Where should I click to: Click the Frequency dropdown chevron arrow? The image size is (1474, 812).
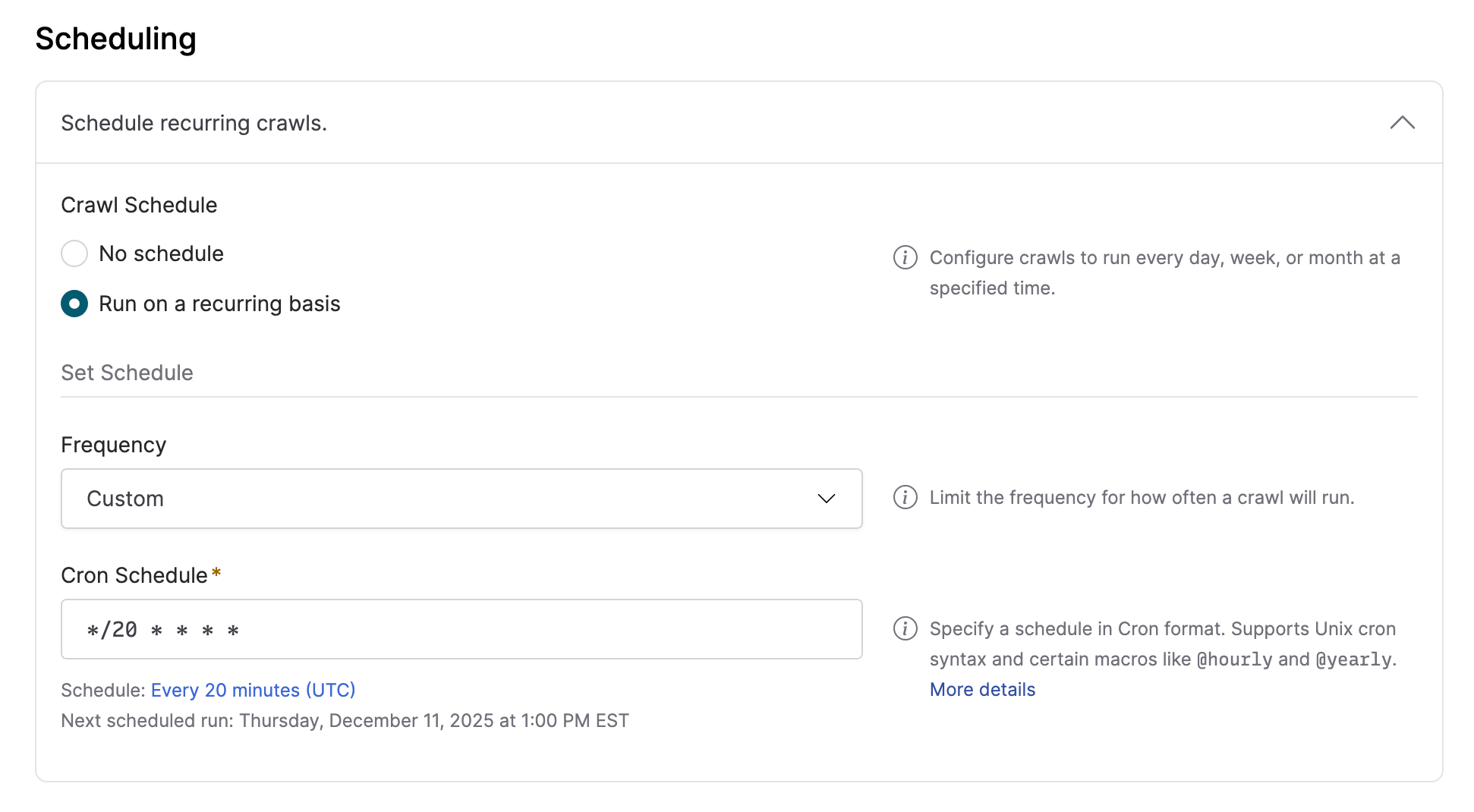coord(827,499)
